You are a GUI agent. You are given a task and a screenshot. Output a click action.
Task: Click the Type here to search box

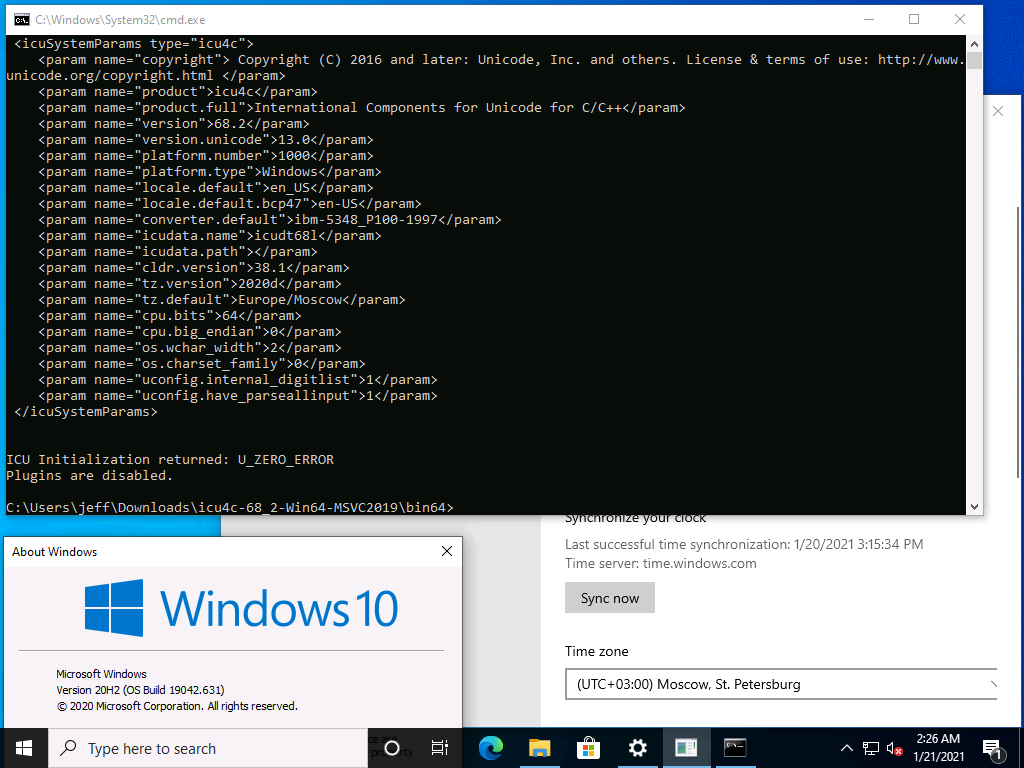pos(208,748)
